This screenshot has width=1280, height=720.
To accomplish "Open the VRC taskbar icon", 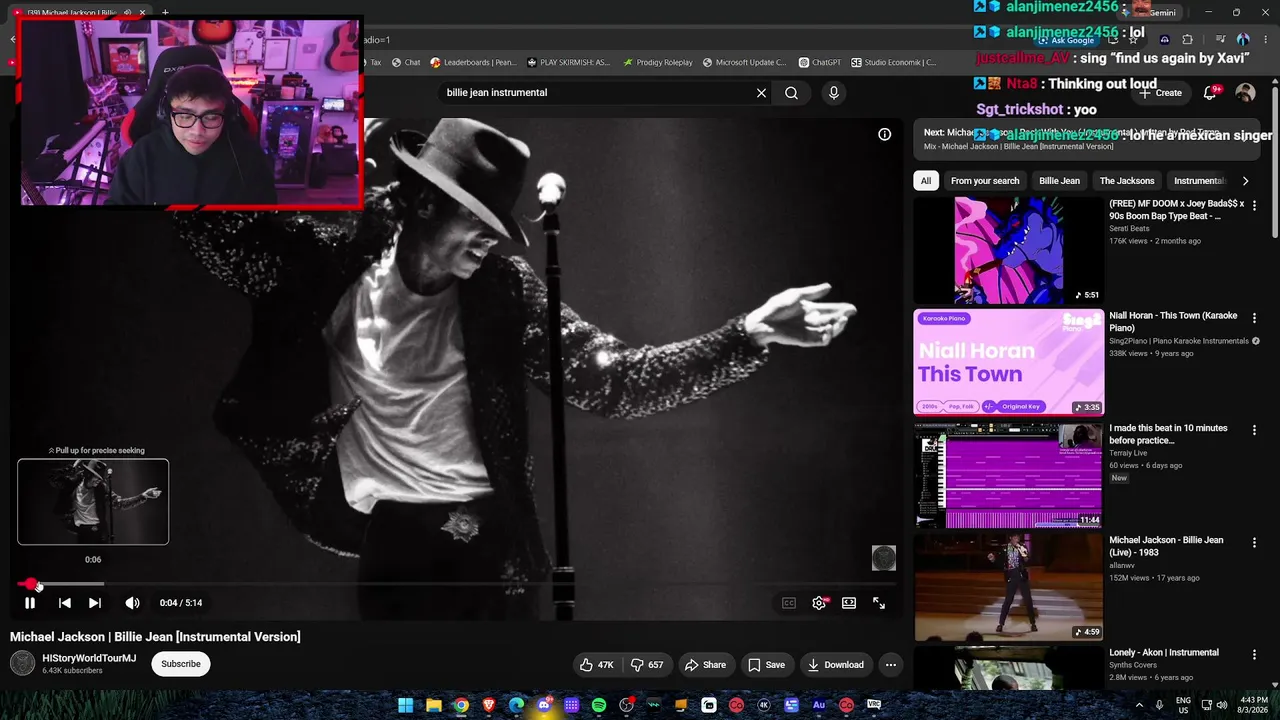I will 874,705.
